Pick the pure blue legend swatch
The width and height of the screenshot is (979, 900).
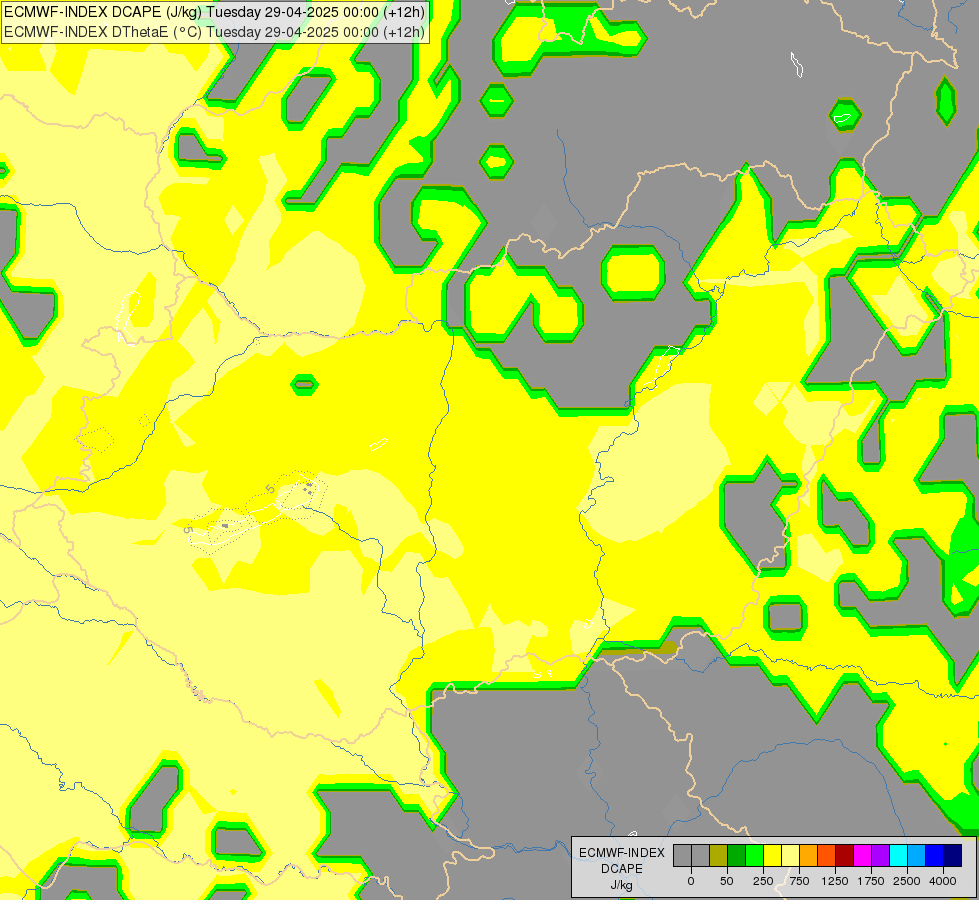tap(935, 856)
